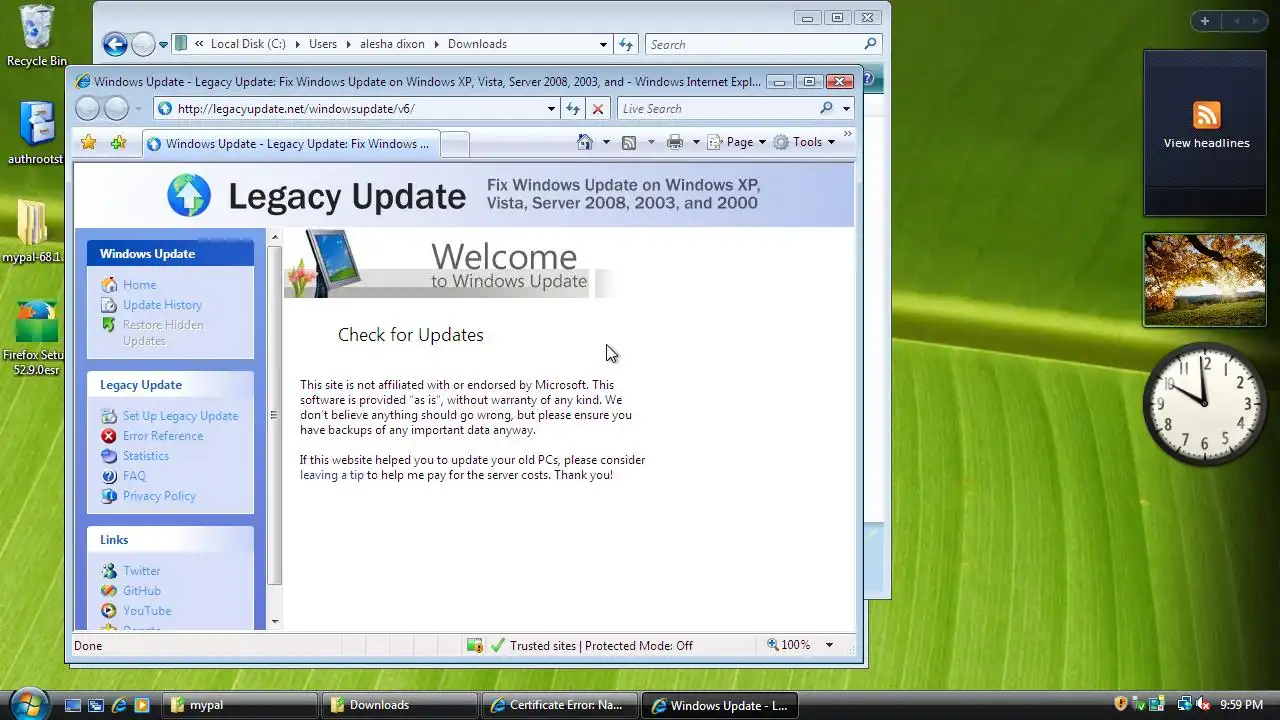Select the authrootstl desktop icon
This screenshot has width=1280, height=720.
click(36, 132)
